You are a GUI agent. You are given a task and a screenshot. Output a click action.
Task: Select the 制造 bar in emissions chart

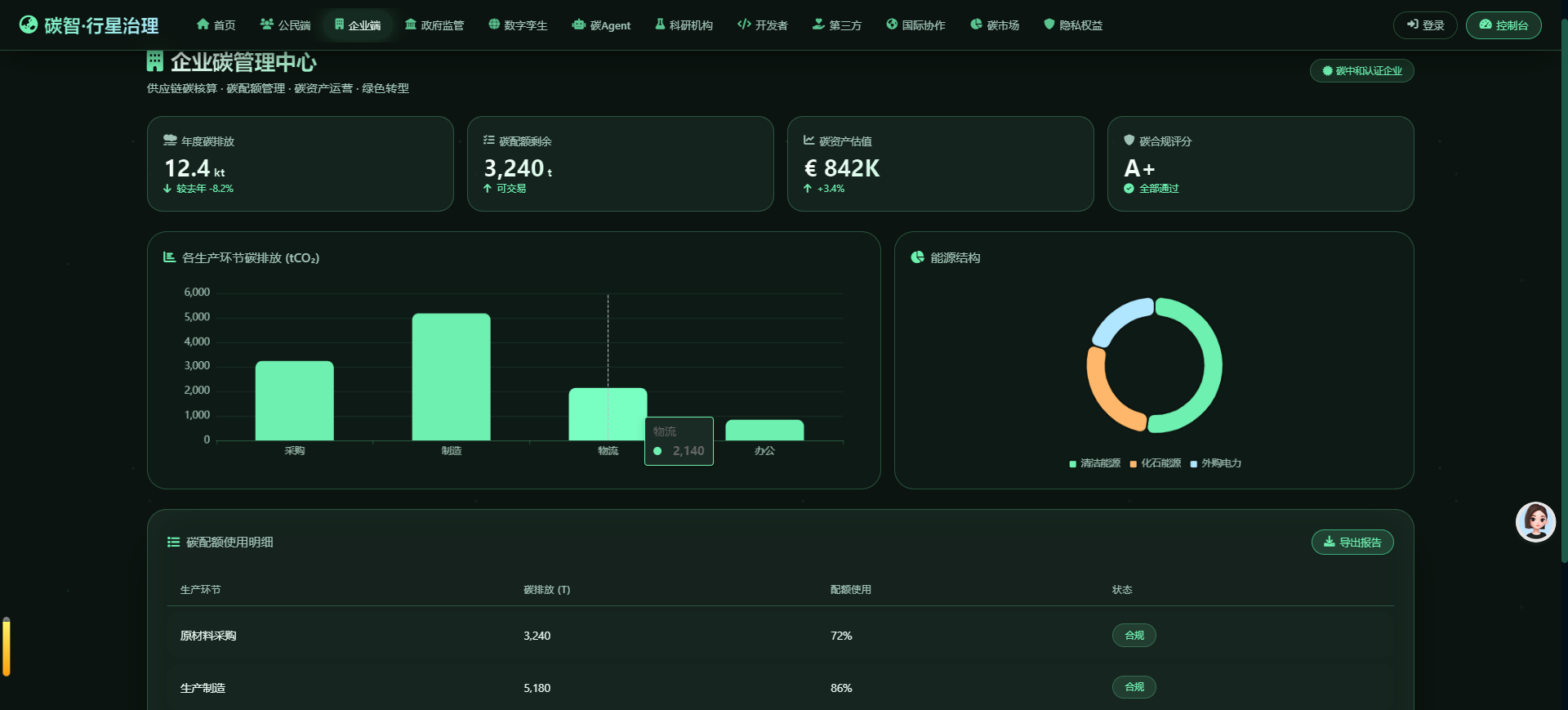452,377
